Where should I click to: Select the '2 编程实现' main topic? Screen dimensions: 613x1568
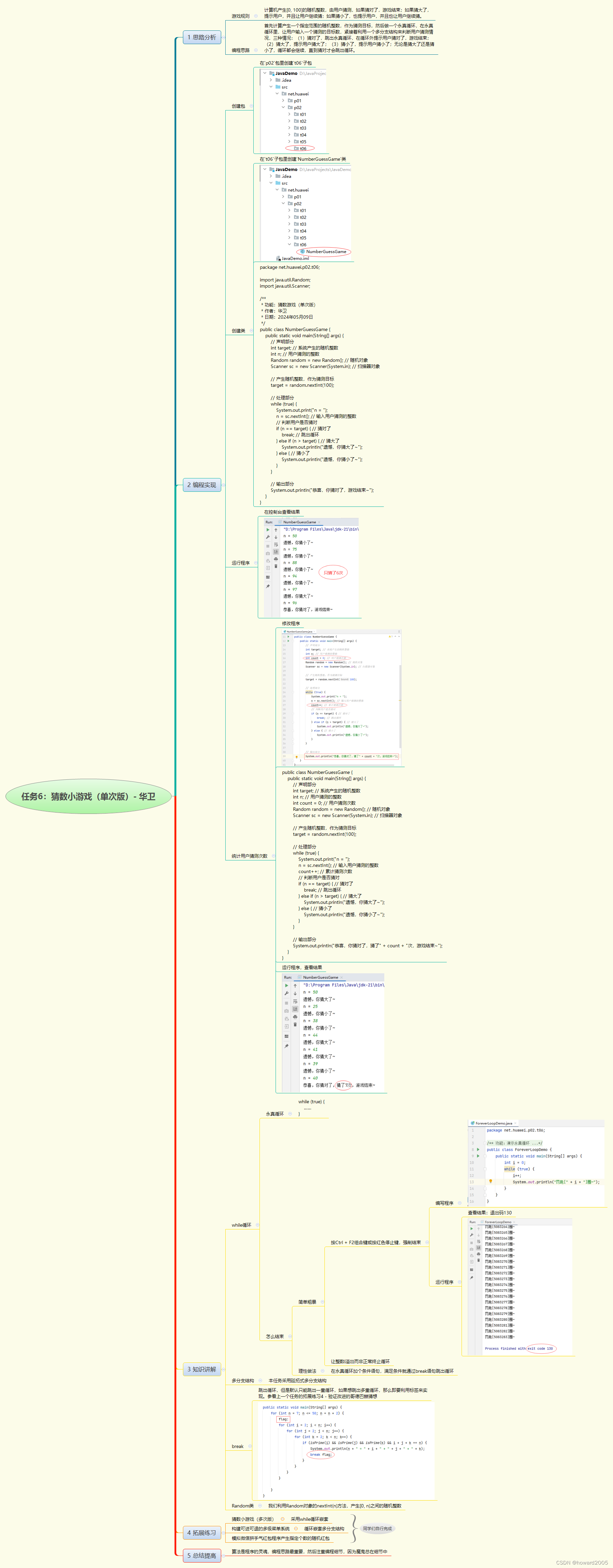point(201,485)
